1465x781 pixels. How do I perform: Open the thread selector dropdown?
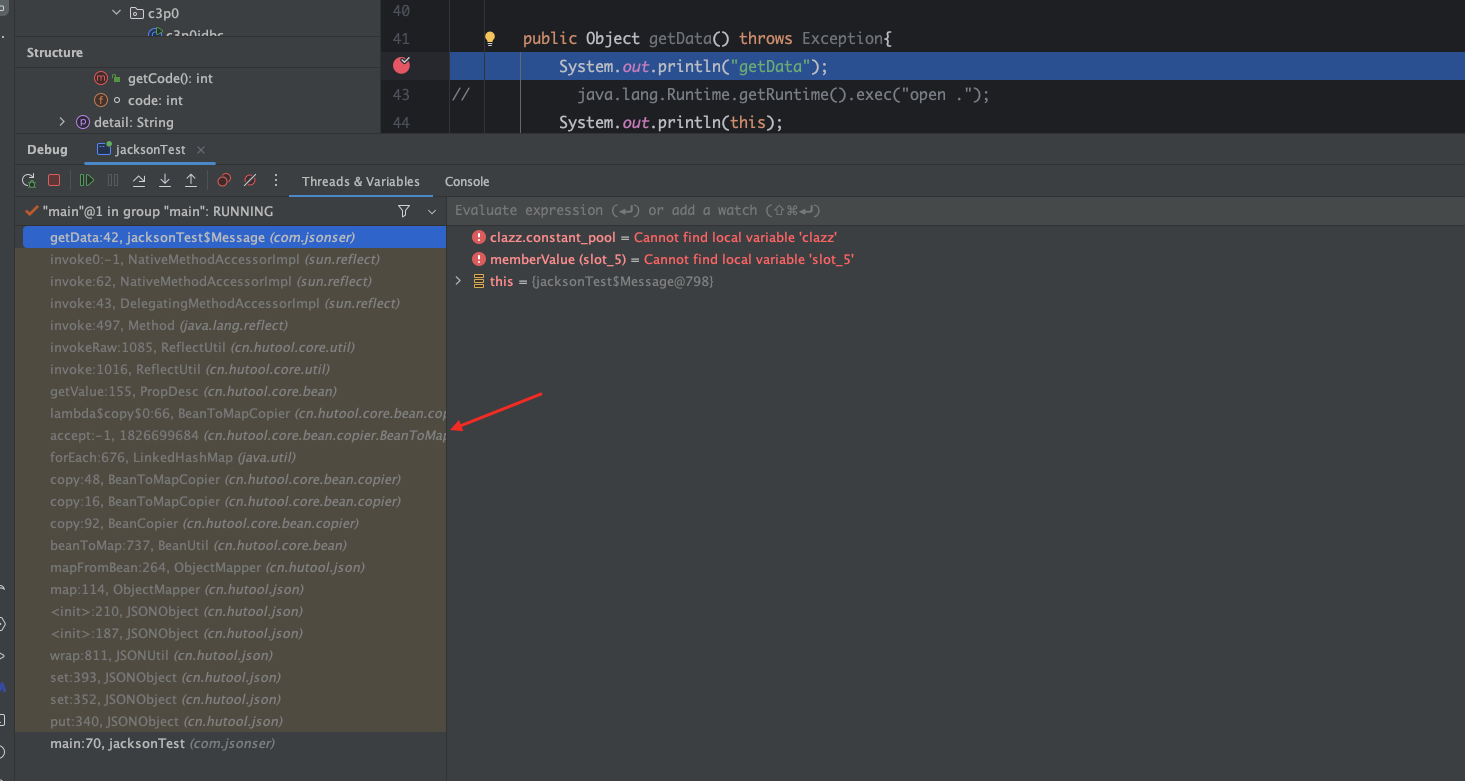coord(432,211)
